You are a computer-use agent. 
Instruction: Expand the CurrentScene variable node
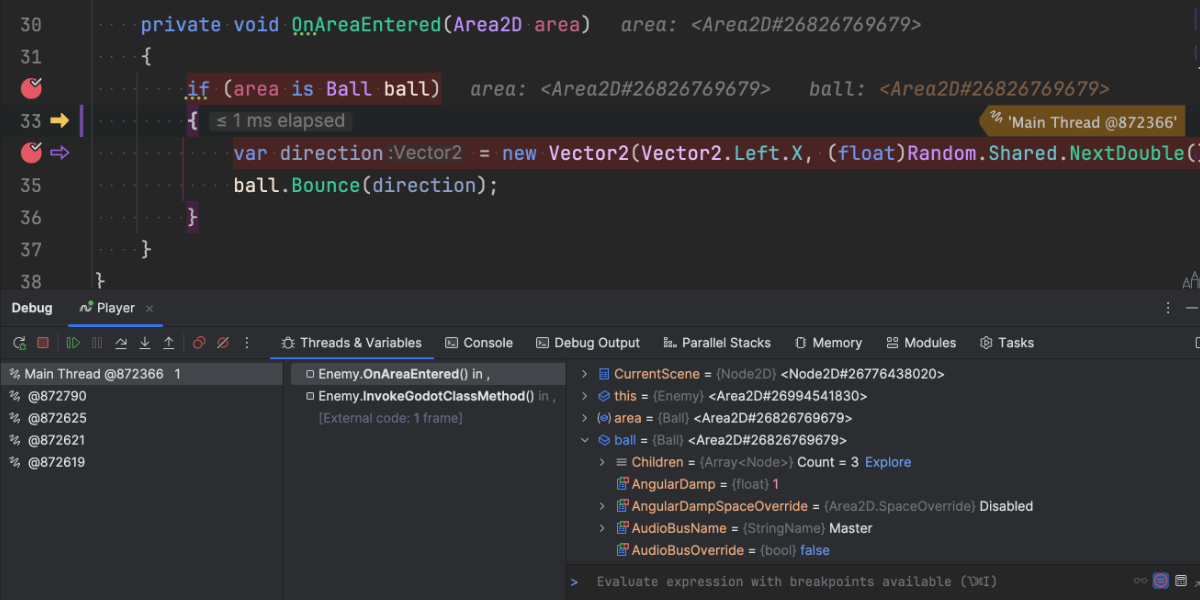[585, 374]
